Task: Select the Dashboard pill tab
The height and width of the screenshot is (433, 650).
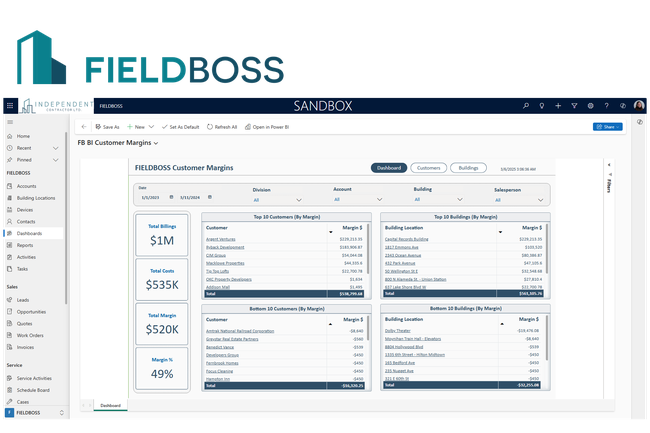Action: [x=389, y=168]
